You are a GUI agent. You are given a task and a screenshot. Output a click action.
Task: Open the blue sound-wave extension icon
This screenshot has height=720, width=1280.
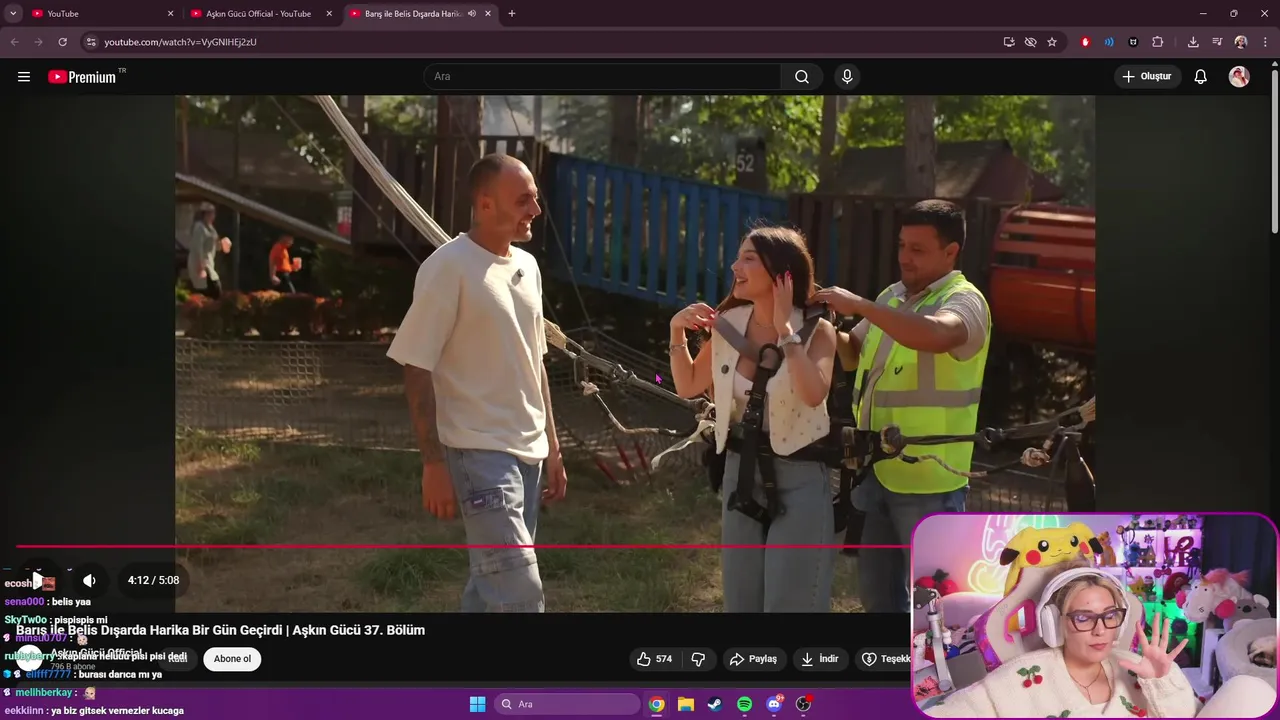pyautogui.click(x=1109, y=42)
